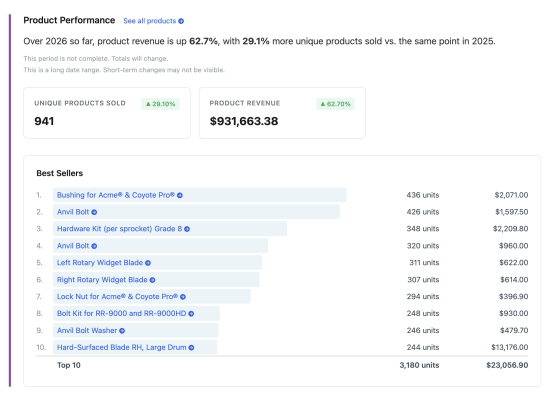550x404 pixels.
Task: Click arrow icon on rank 2 Anvil Bolt
Action: (94, 212)
